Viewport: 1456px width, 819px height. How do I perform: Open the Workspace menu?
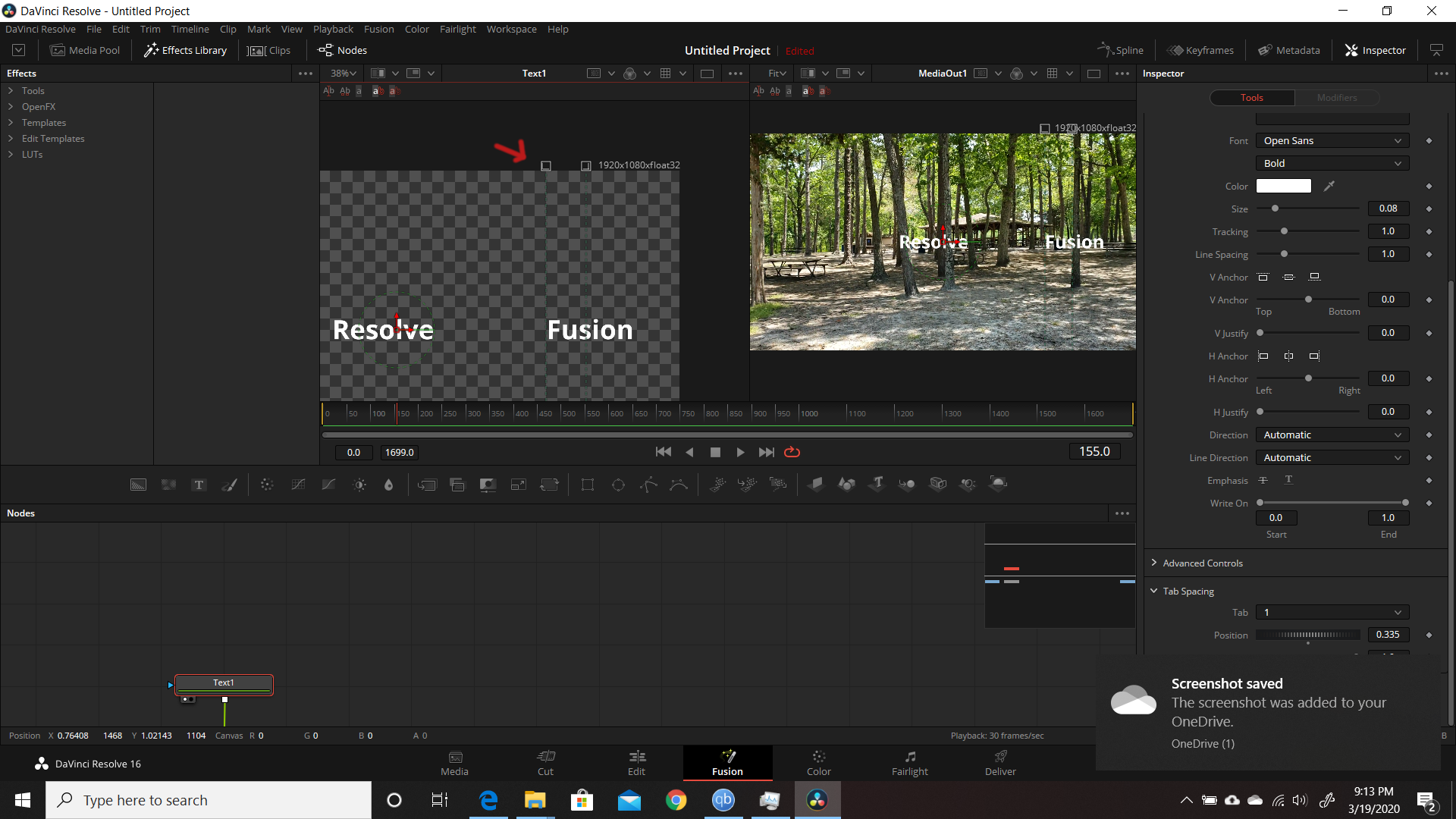[511, 29]
